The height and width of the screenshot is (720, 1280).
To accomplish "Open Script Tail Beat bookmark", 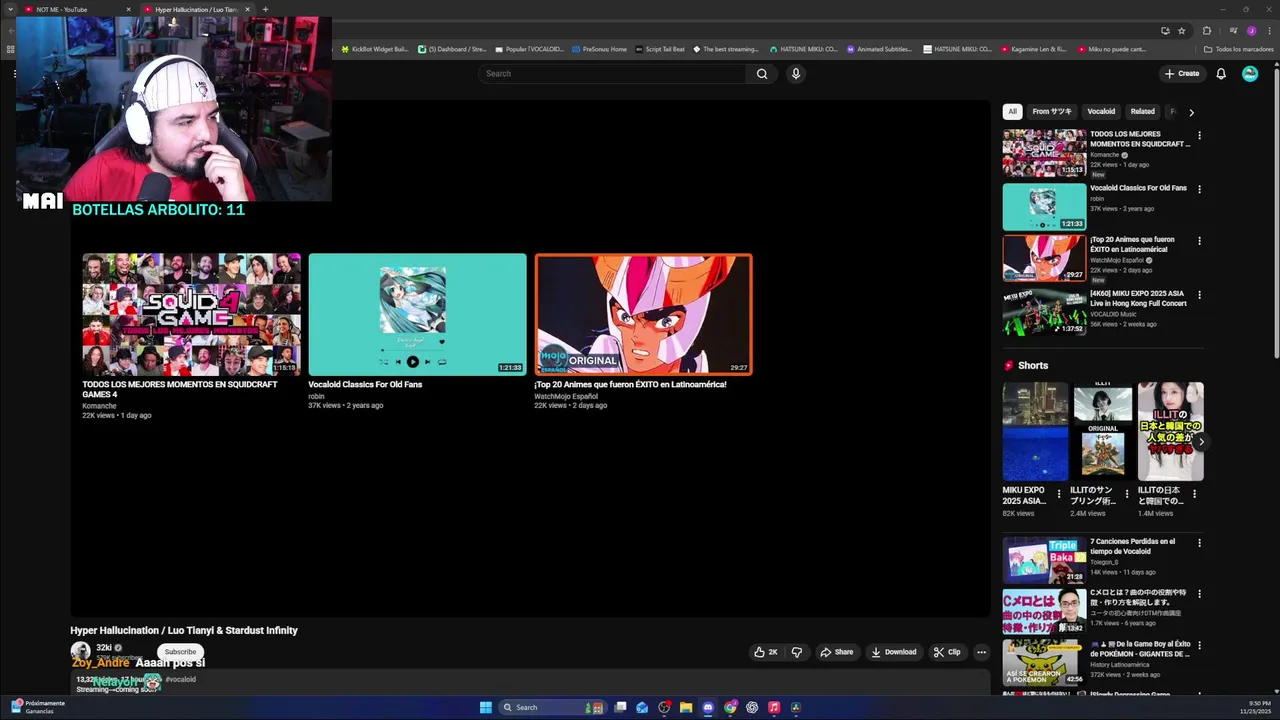I will [x=660, y=49].
